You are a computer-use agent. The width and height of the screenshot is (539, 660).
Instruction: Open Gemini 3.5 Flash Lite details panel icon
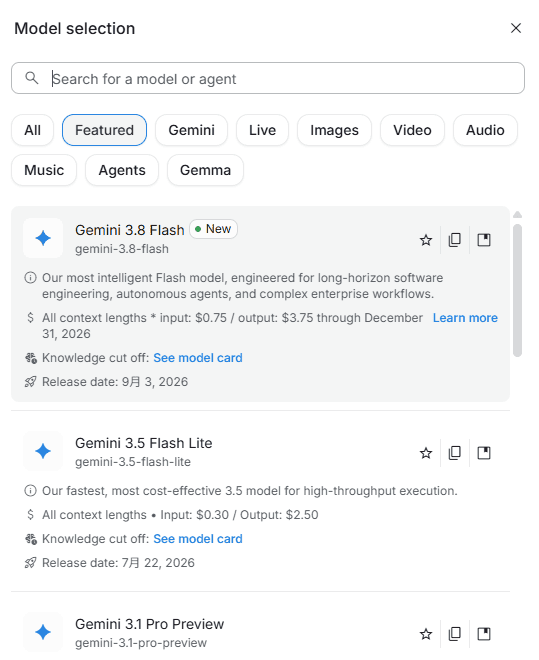pyautogui.click(x=484, y=453)
